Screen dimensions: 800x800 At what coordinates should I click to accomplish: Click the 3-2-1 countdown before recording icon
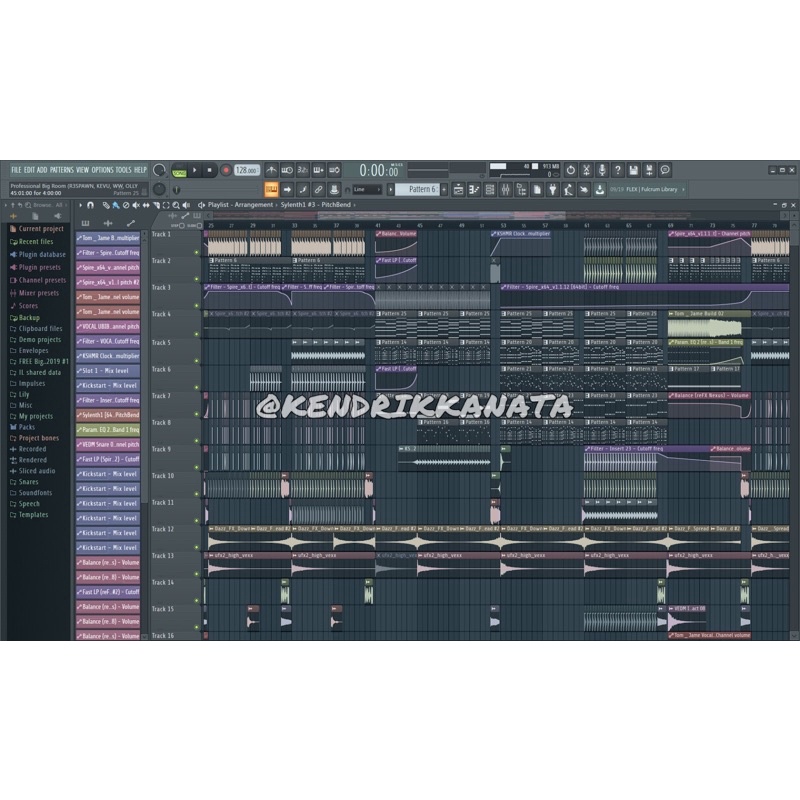[303, 170]
